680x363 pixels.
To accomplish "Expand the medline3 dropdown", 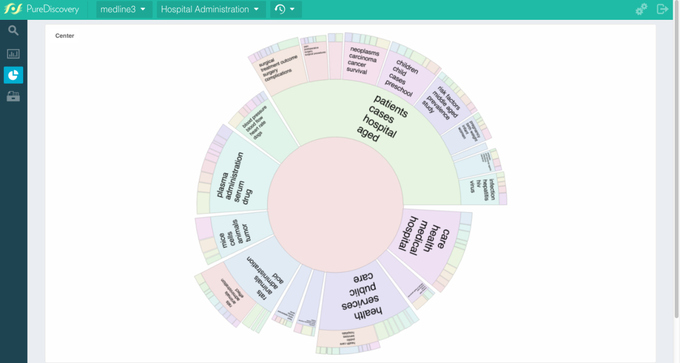I will 124,9.
